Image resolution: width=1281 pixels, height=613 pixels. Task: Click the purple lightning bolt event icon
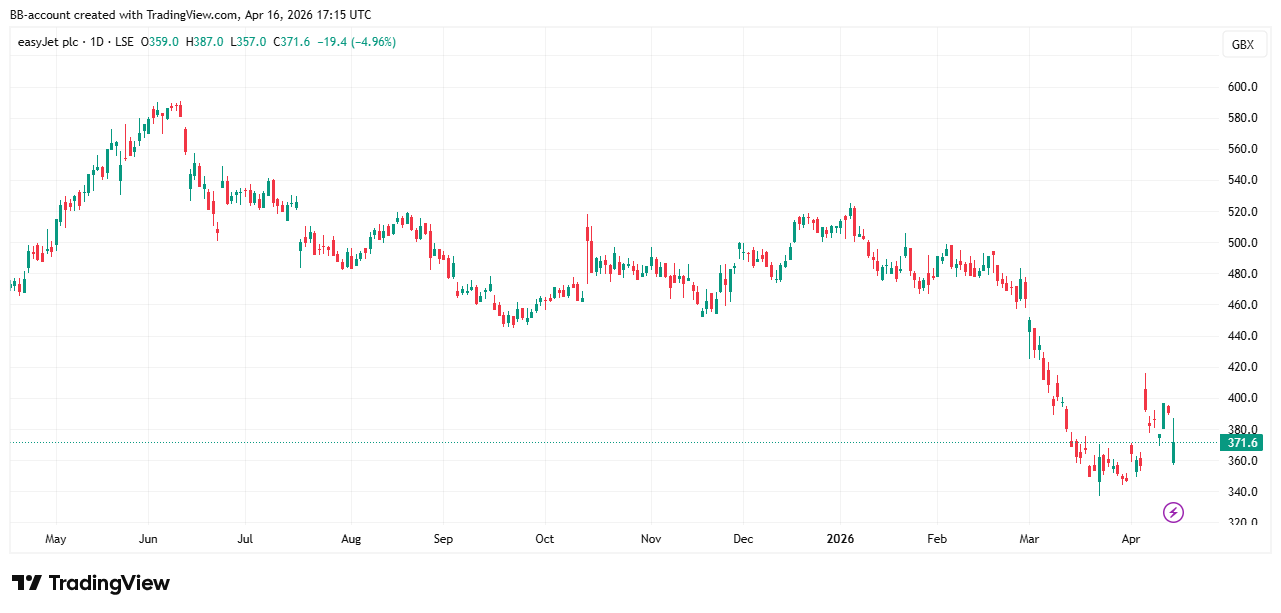[x=1173, y=513]
